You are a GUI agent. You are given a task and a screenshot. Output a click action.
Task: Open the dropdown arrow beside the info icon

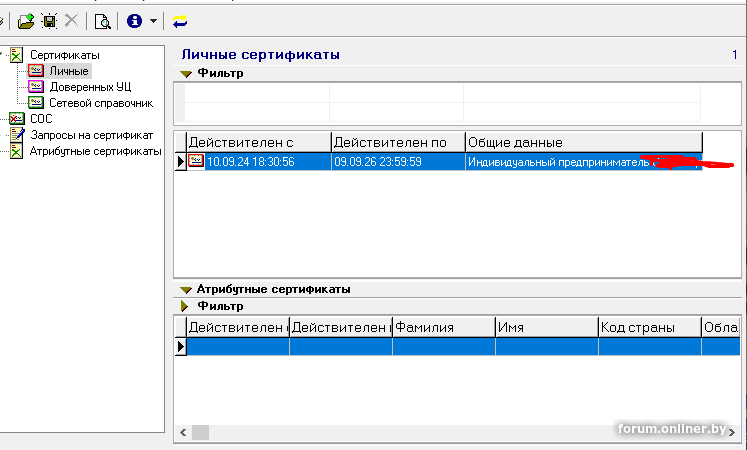point(153,21)
